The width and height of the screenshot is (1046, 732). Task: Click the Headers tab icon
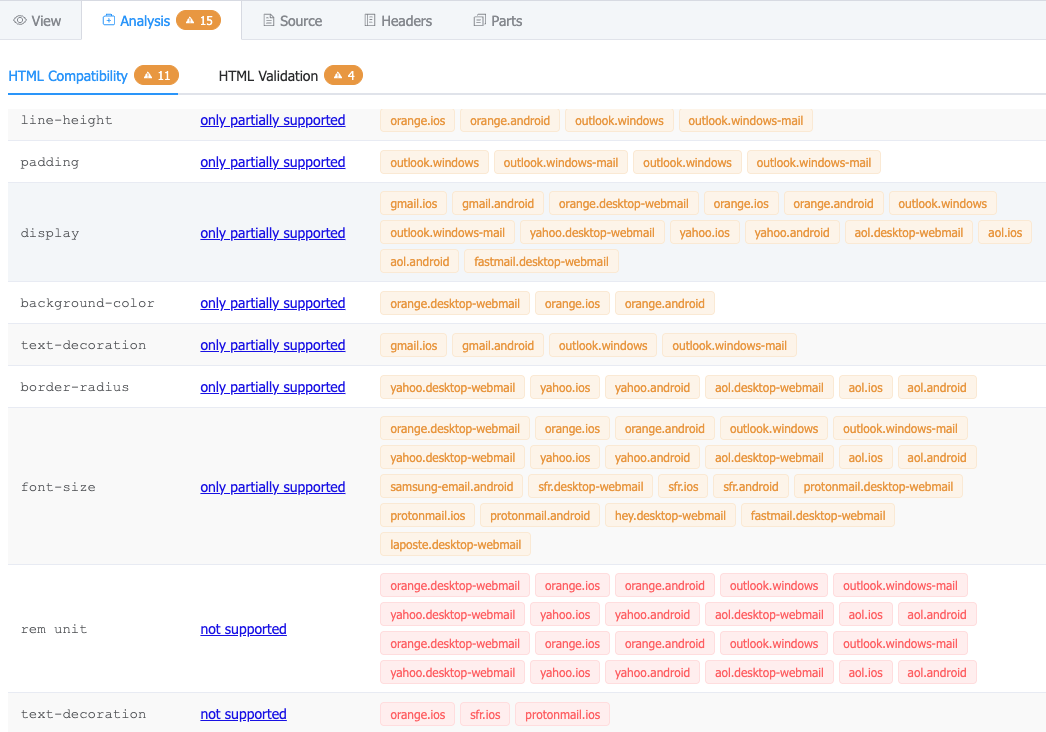(370, 20)
